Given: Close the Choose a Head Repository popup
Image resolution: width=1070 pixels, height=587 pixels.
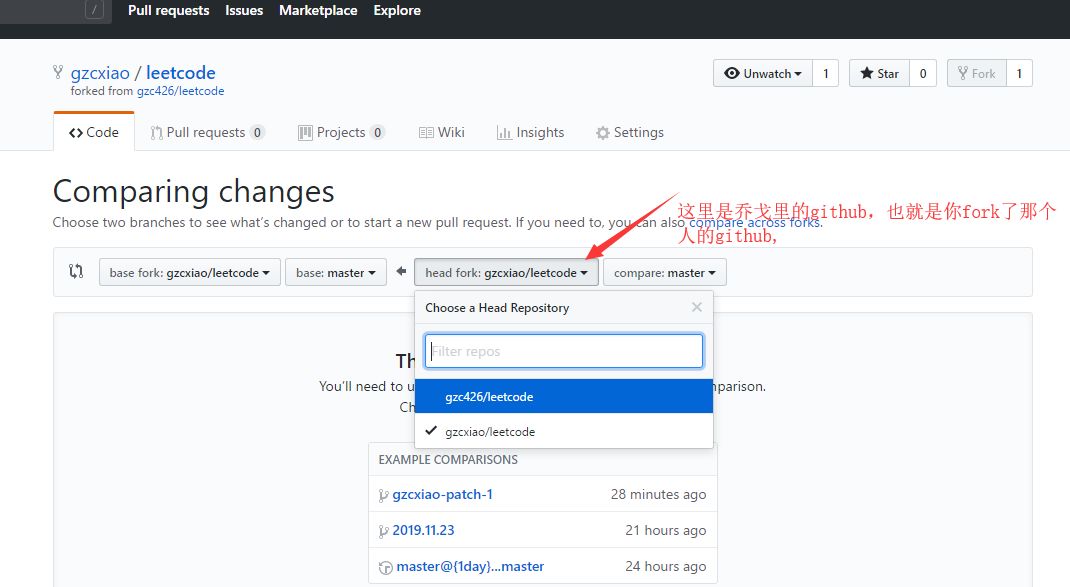Looking at the screenshot, I should tap(697, 307).
